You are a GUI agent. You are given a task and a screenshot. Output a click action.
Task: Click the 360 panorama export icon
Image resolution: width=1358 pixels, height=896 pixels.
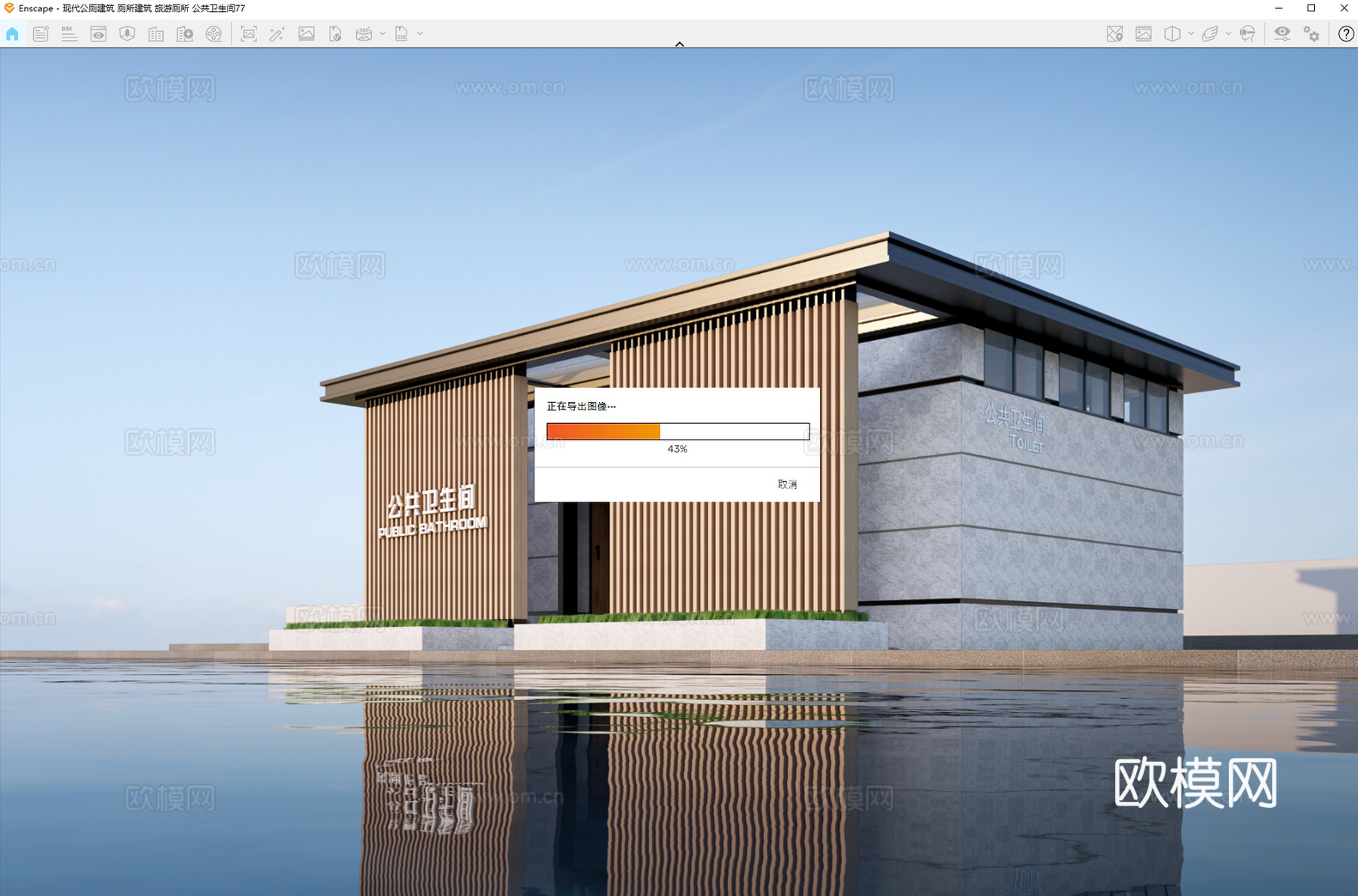coord(364,34)
